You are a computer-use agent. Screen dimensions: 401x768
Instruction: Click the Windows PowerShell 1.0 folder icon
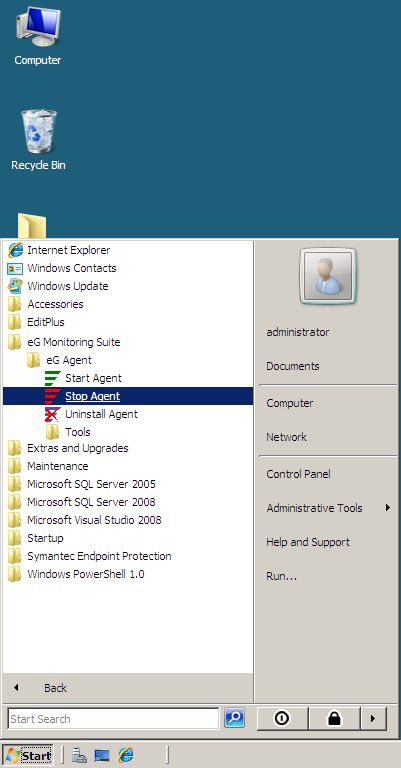click(x=15, y=574)
